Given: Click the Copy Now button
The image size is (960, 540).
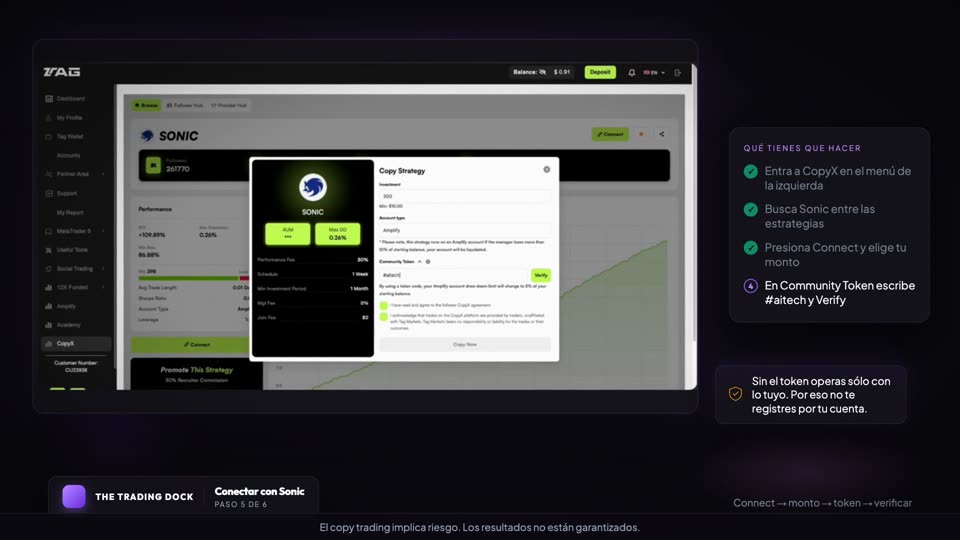Looking at the screenshot, I should point(465,345).
